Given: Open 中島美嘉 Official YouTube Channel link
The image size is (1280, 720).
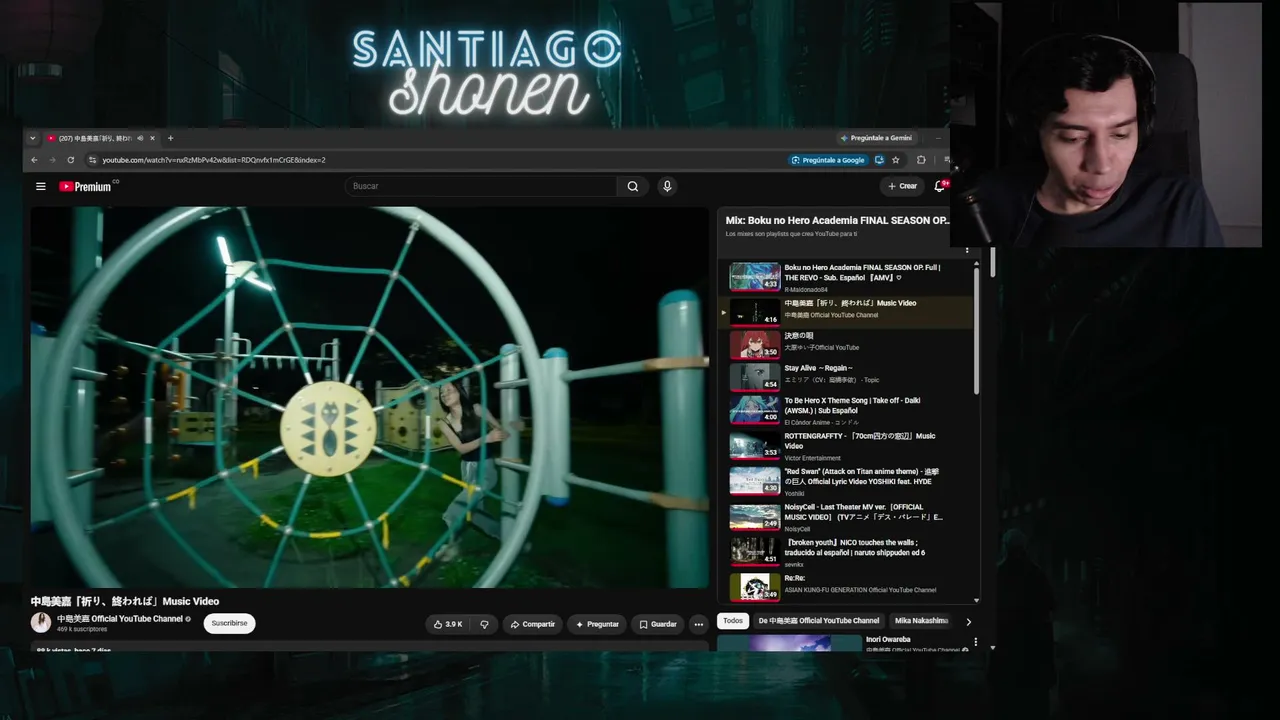Looking at the screenshot, I should (x=120, y=619).
